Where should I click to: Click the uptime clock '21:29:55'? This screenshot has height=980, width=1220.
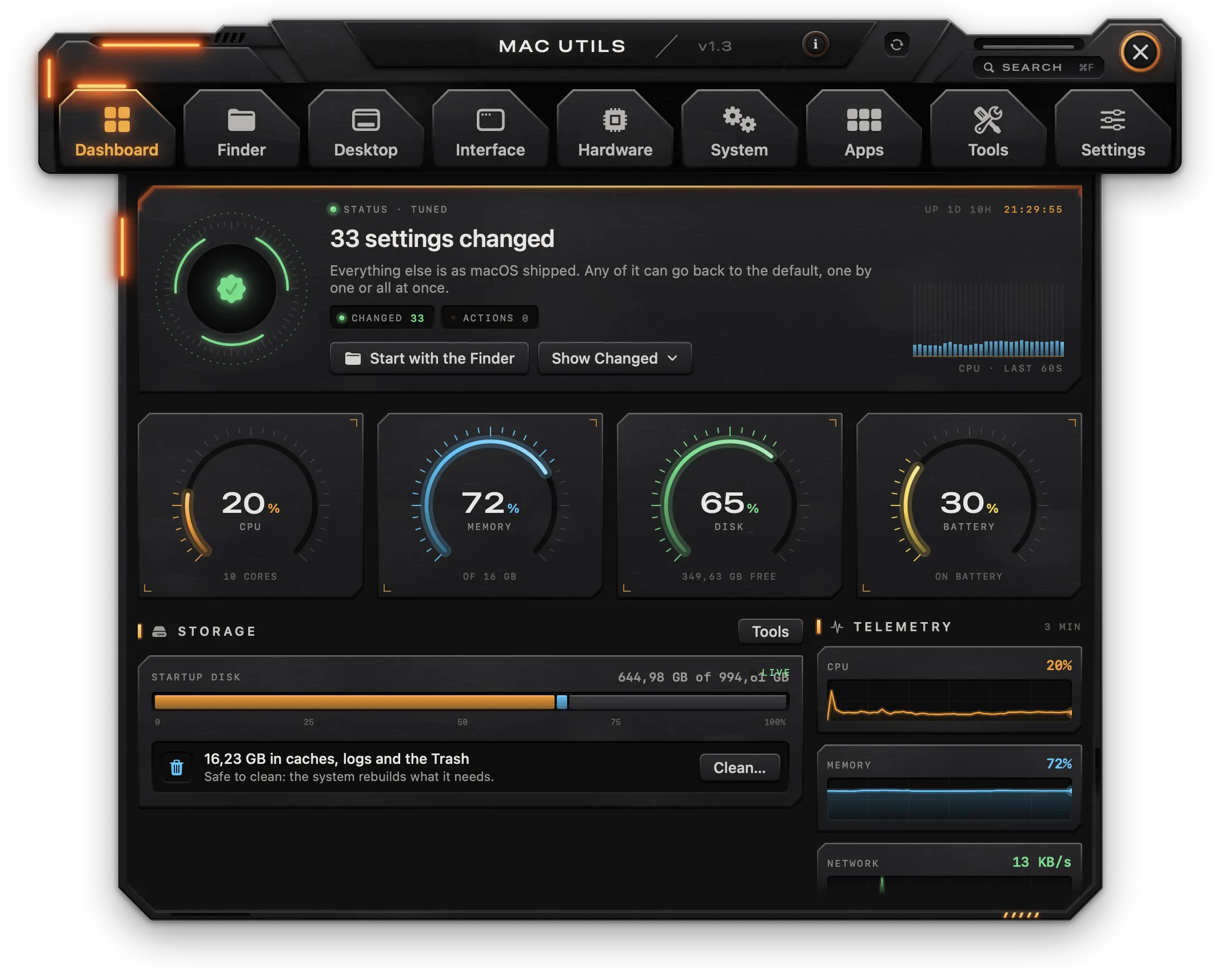(x=1033, y=210)
